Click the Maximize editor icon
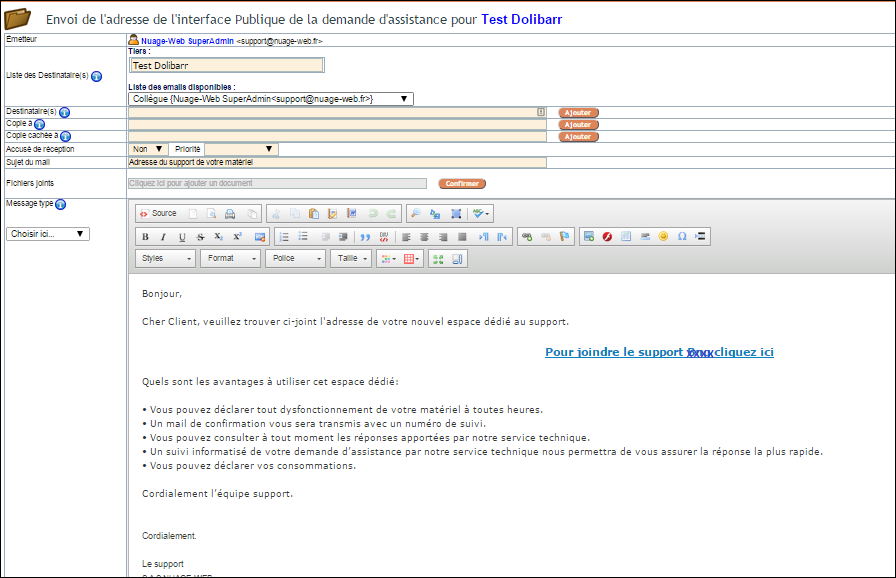Screen dimensions: 896x578 pos(438,259)
